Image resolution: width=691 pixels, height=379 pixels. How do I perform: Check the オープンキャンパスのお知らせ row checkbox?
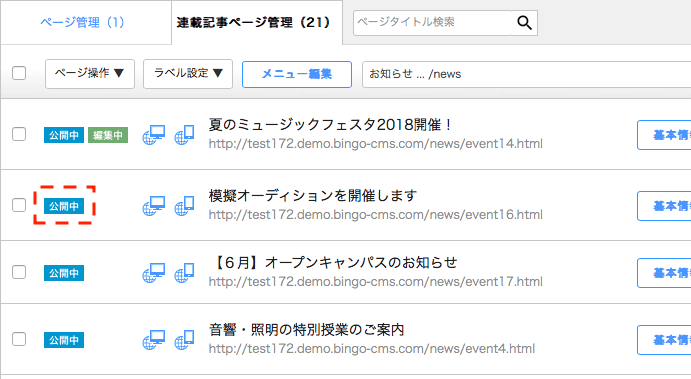(x=19, y=272)
